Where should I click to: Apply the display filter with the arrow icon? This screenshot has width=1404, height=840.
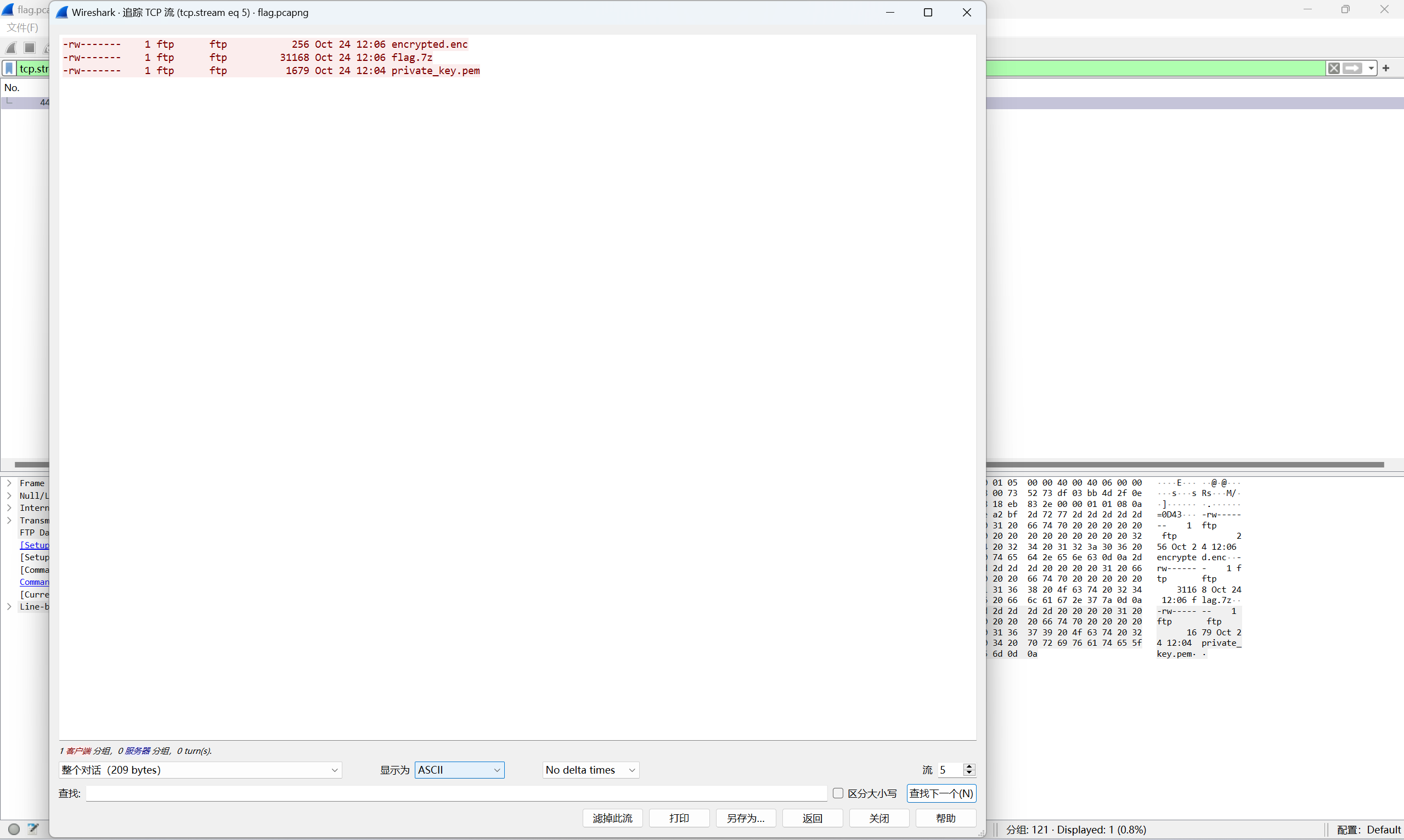point(1352,69)
